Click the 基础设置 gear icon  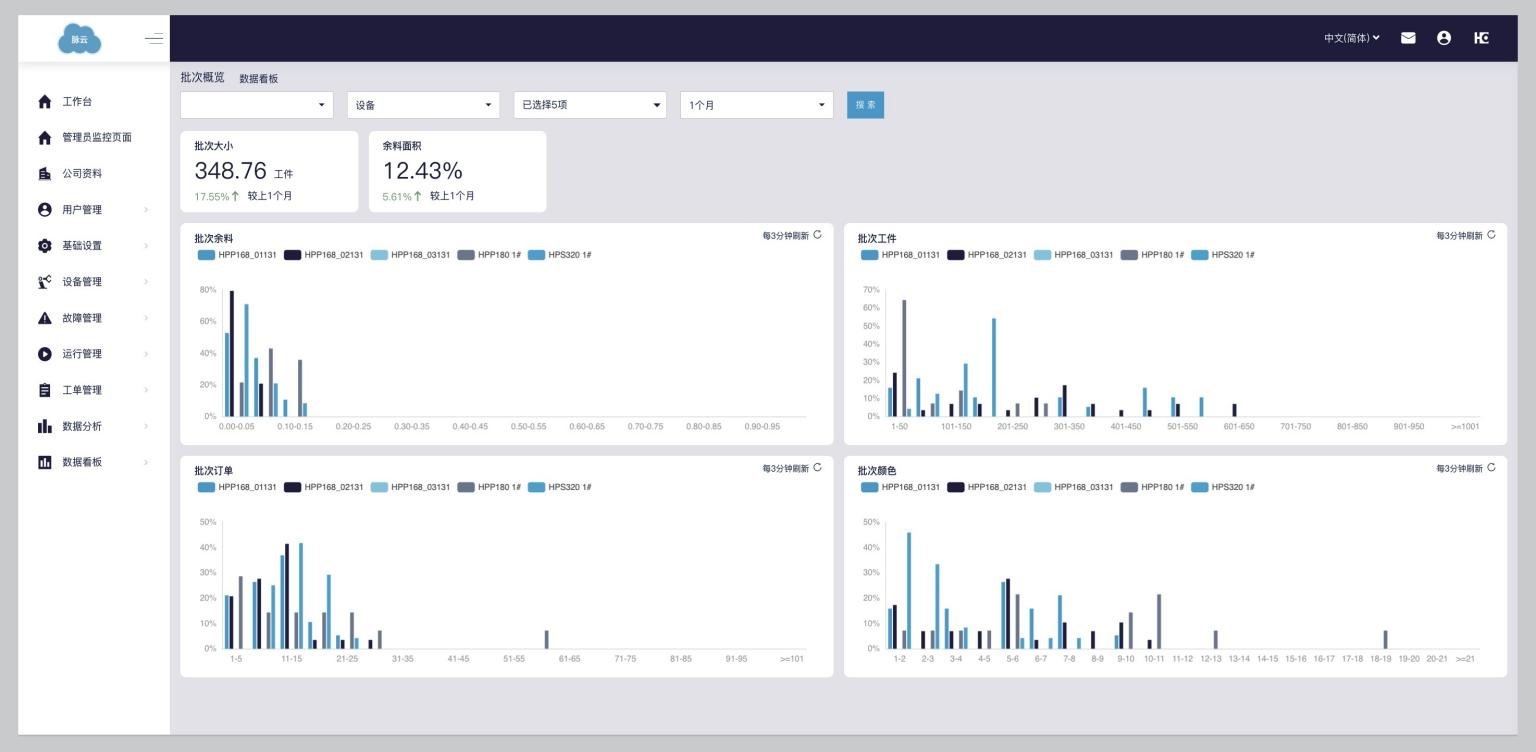[44, 246]
